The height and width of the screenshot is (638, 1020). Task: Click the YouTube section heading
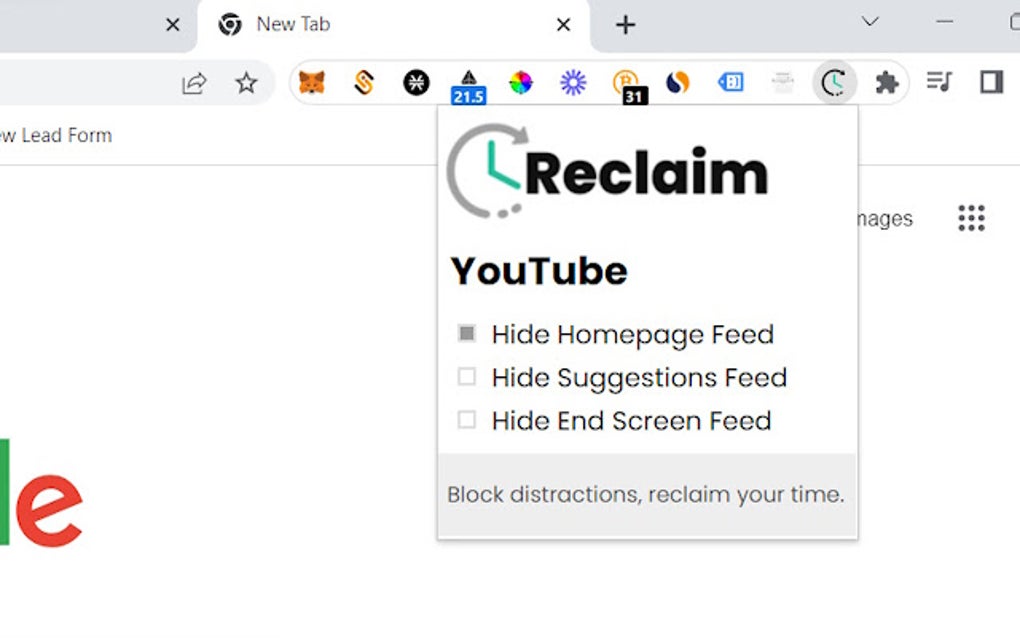(539, 271)
